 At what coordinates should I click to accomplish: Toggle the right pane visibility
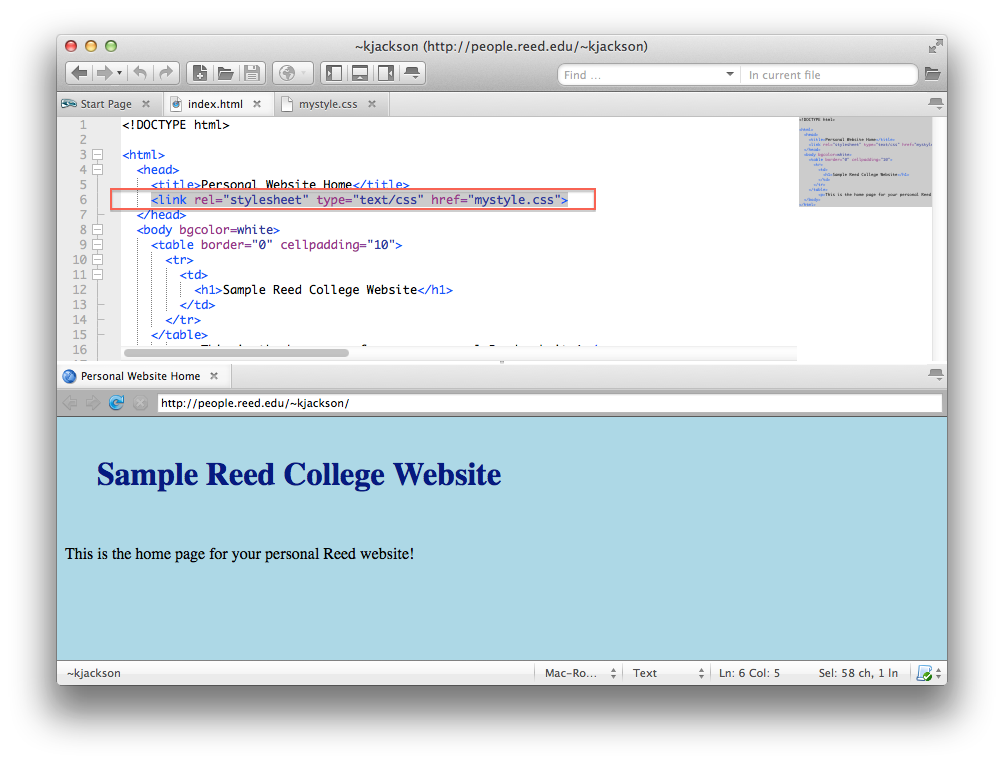tap(385, 73)
